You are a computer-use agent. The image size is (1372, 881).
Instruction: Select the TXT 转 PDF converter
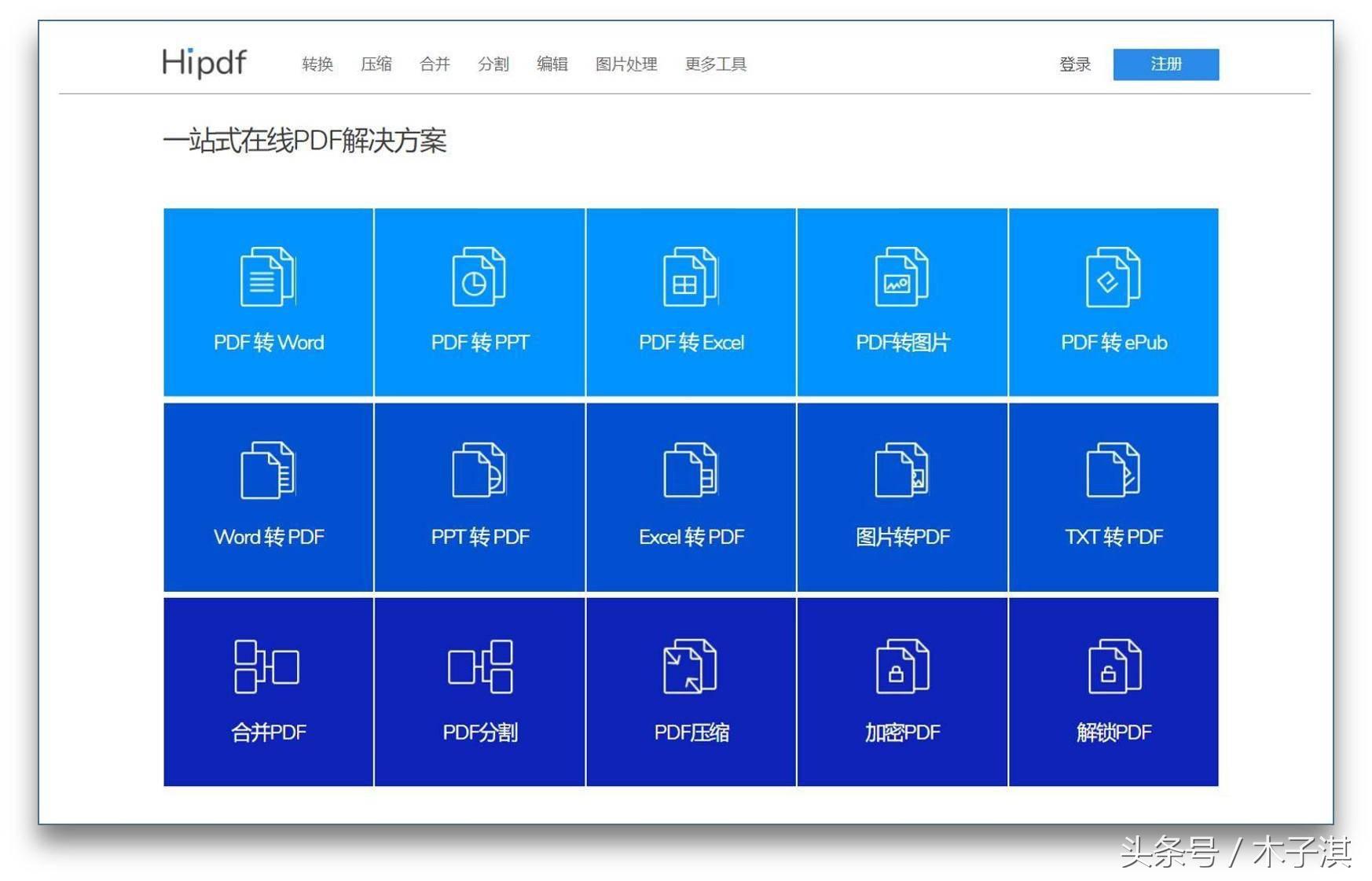1113,496
